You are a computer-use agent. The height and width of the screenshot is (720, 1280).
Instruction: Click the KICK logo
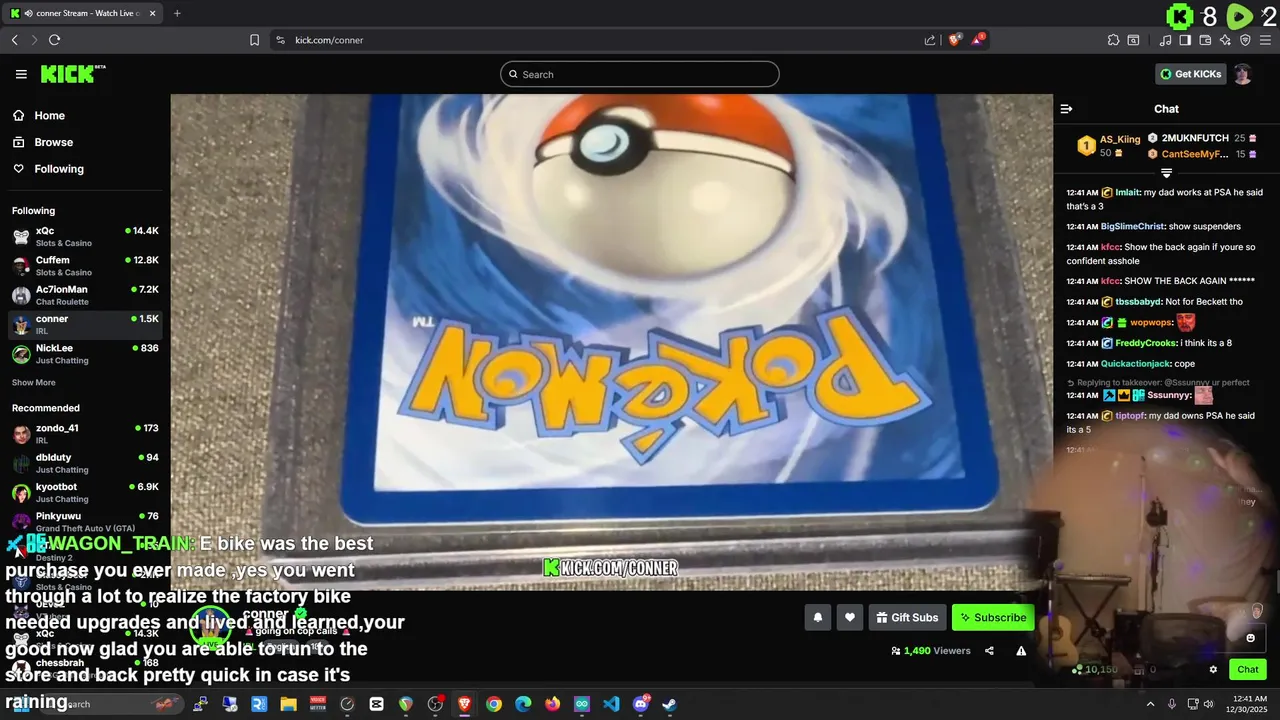pos(72,74)
